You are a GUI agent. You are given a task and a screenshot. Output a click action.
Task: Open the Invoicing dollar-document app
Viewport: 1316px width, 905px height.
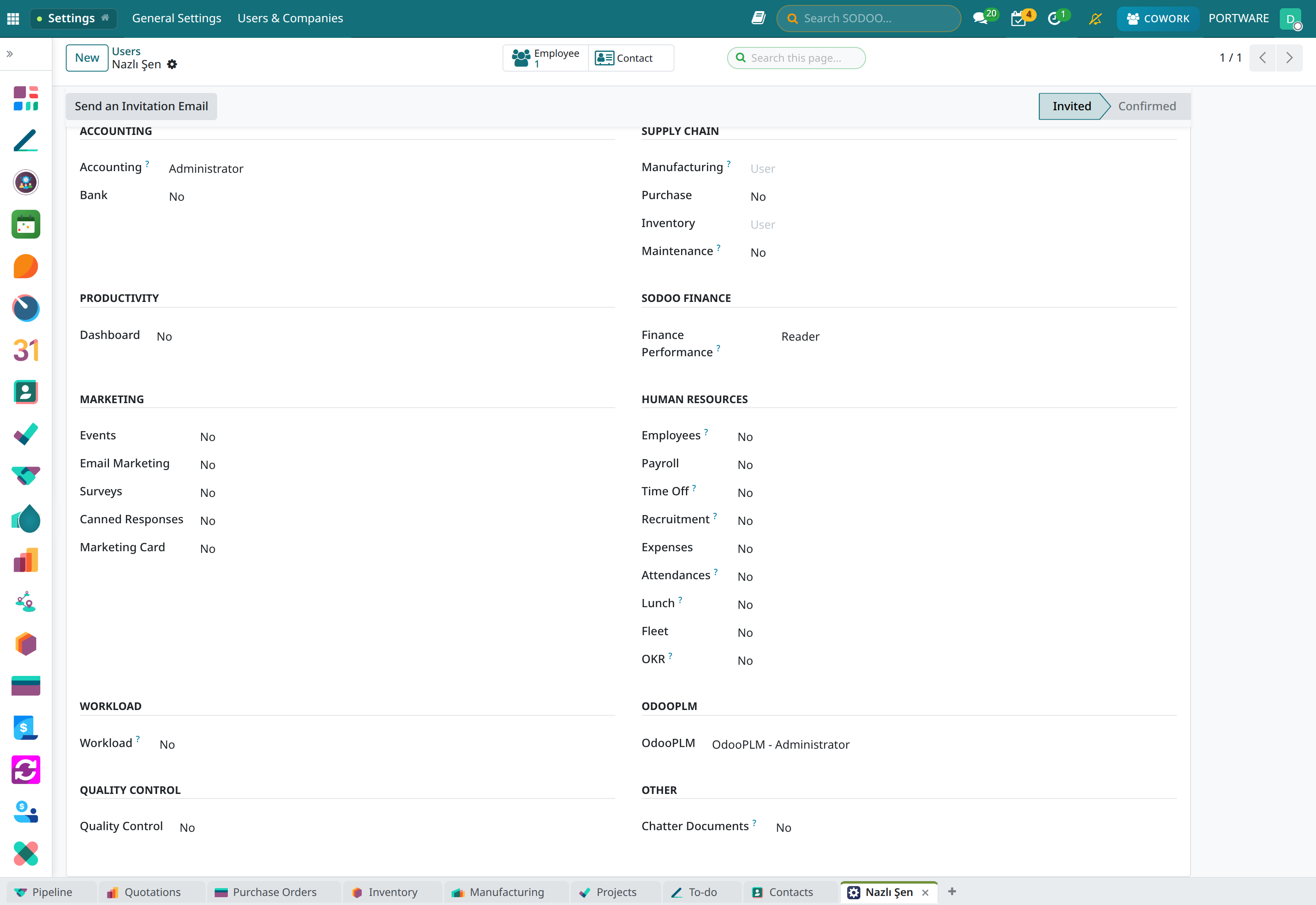click(25, 728)
